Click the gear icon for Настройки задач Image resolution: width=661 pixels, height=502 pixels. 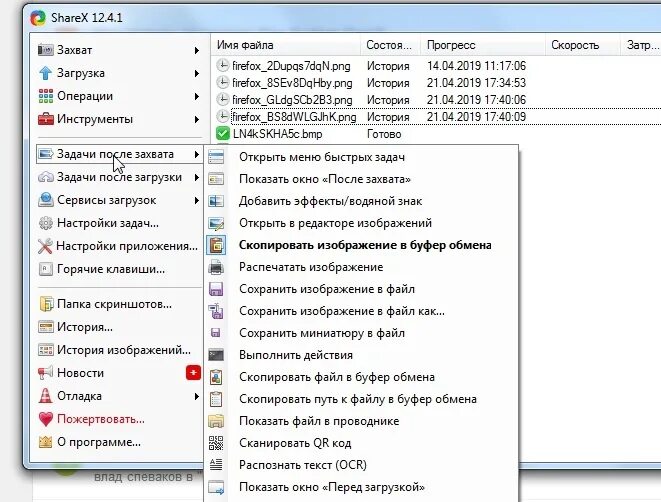[x=46, y=223]
